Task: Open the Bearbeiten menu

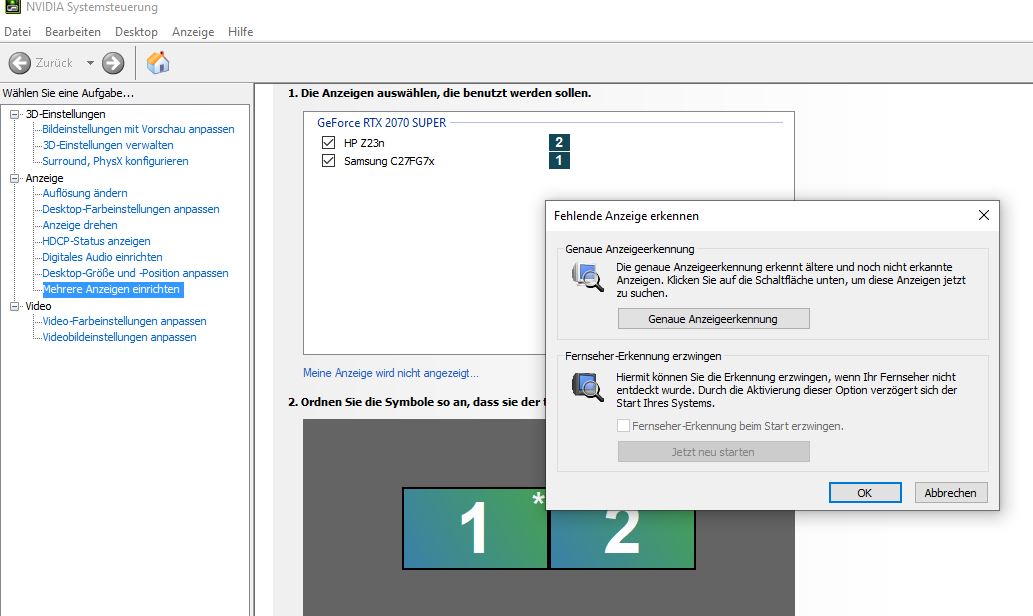Action: [72, 32]
